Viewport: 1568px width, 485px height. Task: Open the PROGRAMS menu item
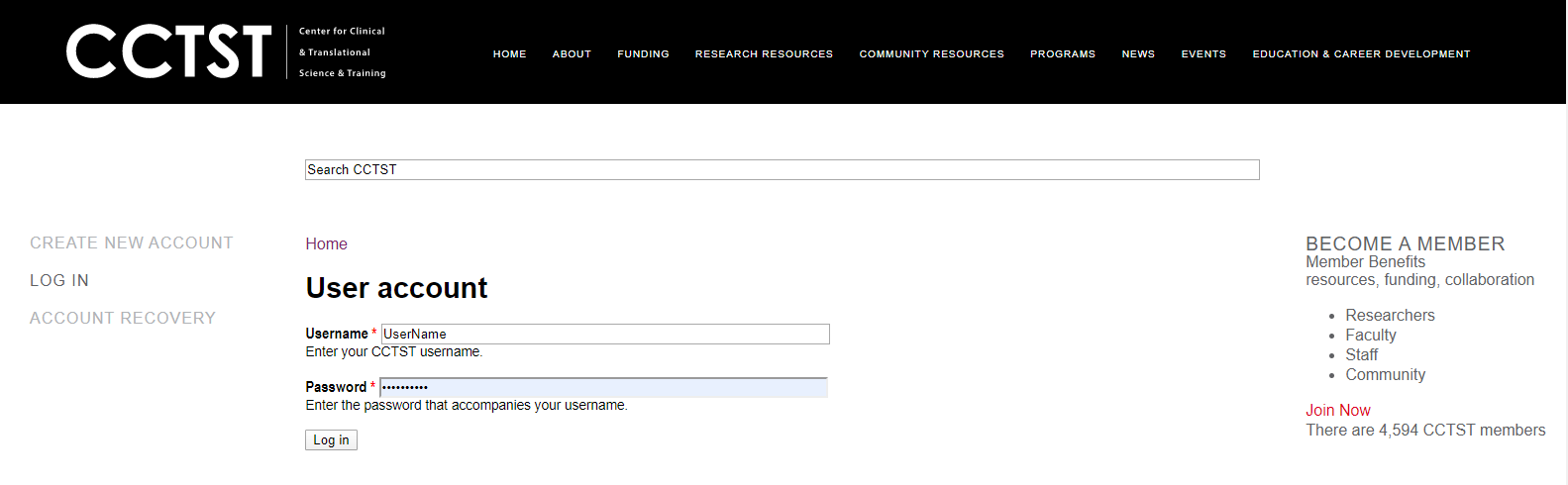[1063, 54]
